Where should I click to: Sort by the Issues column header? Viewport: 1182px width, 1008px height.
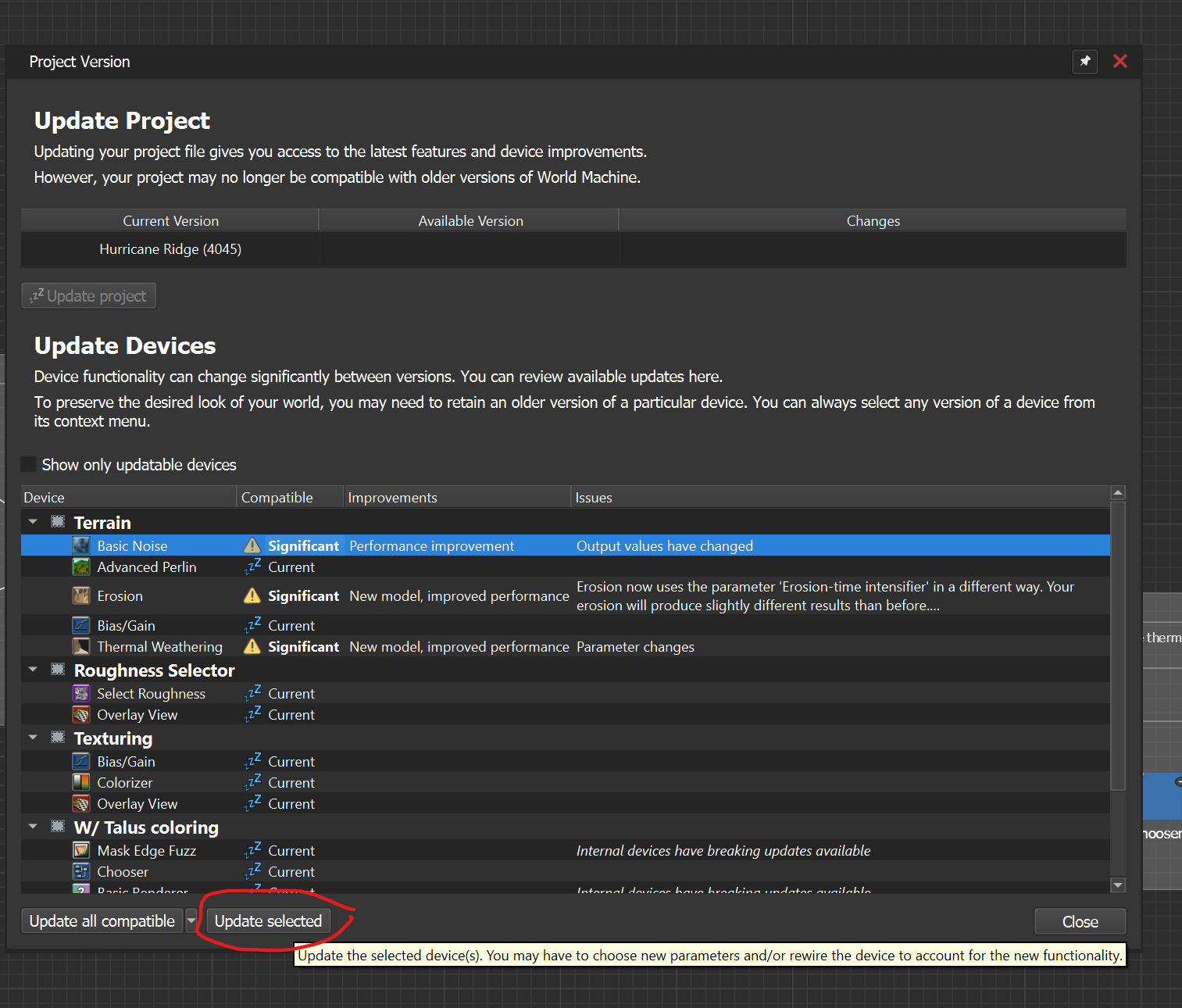pos(841,497)
